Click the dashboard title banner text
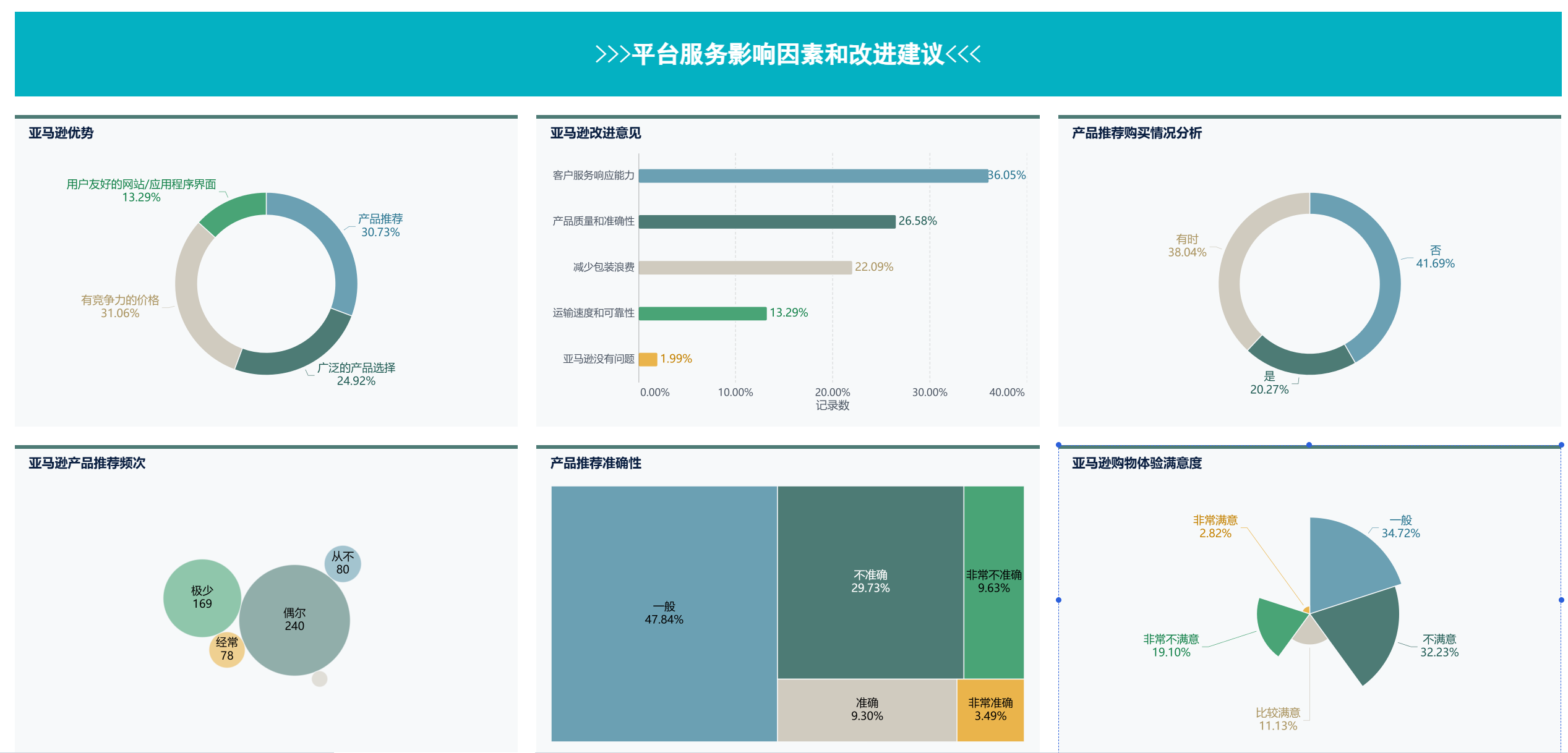 coord(787,54)
